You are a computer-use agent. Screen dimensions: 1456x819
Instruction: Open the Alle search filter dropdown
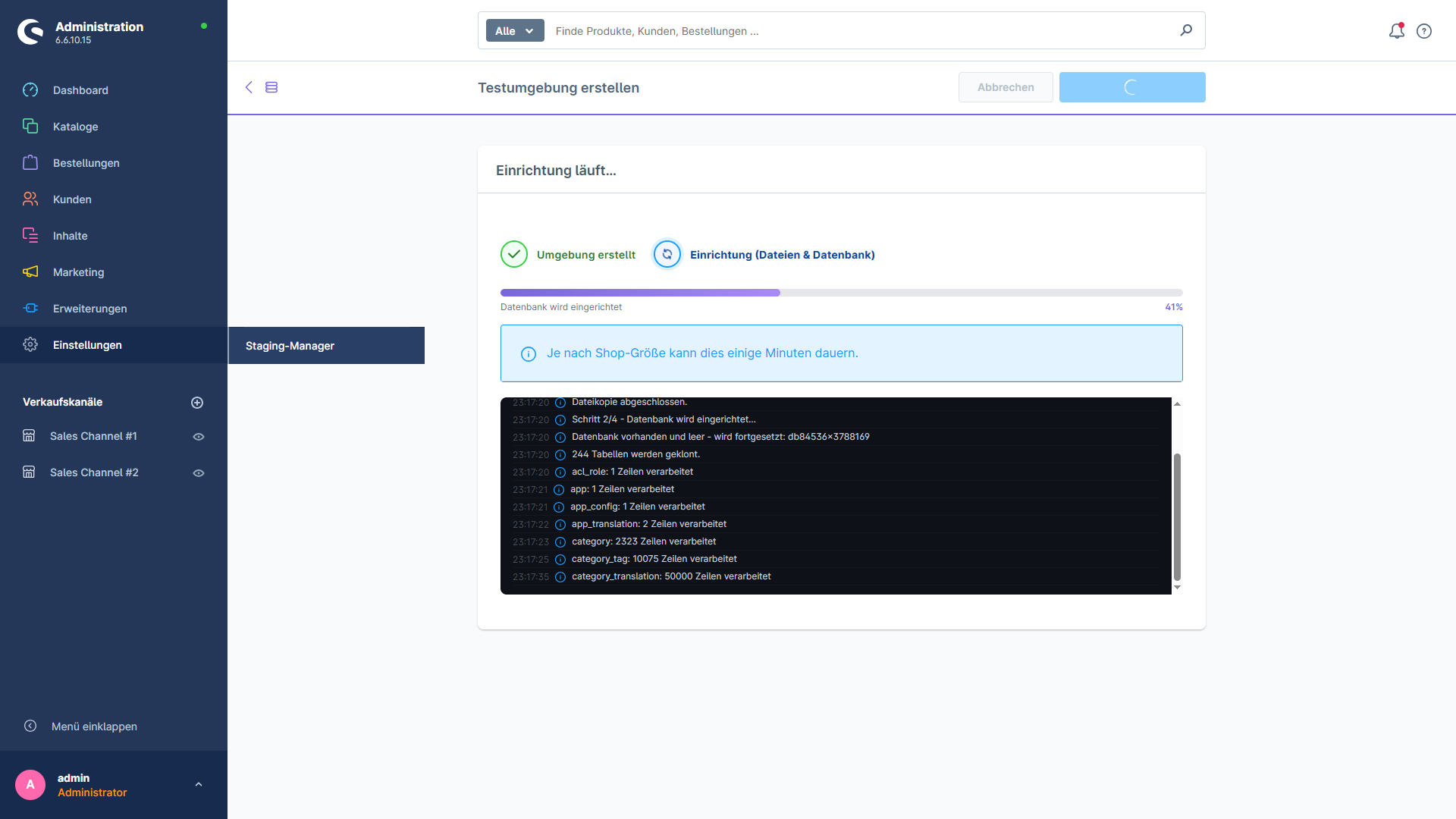(x=515, y=30)
